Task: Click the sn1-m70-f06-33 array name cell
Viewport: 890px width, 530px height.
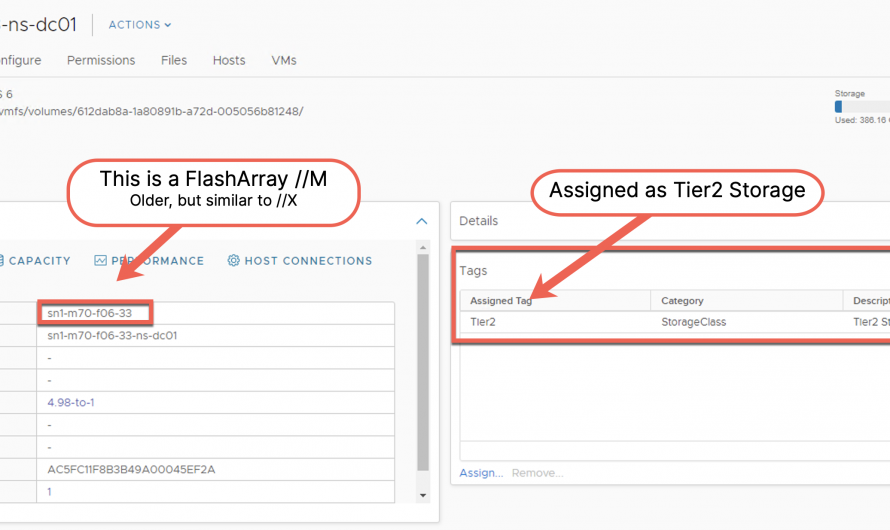Action: (x=90, y=313)
